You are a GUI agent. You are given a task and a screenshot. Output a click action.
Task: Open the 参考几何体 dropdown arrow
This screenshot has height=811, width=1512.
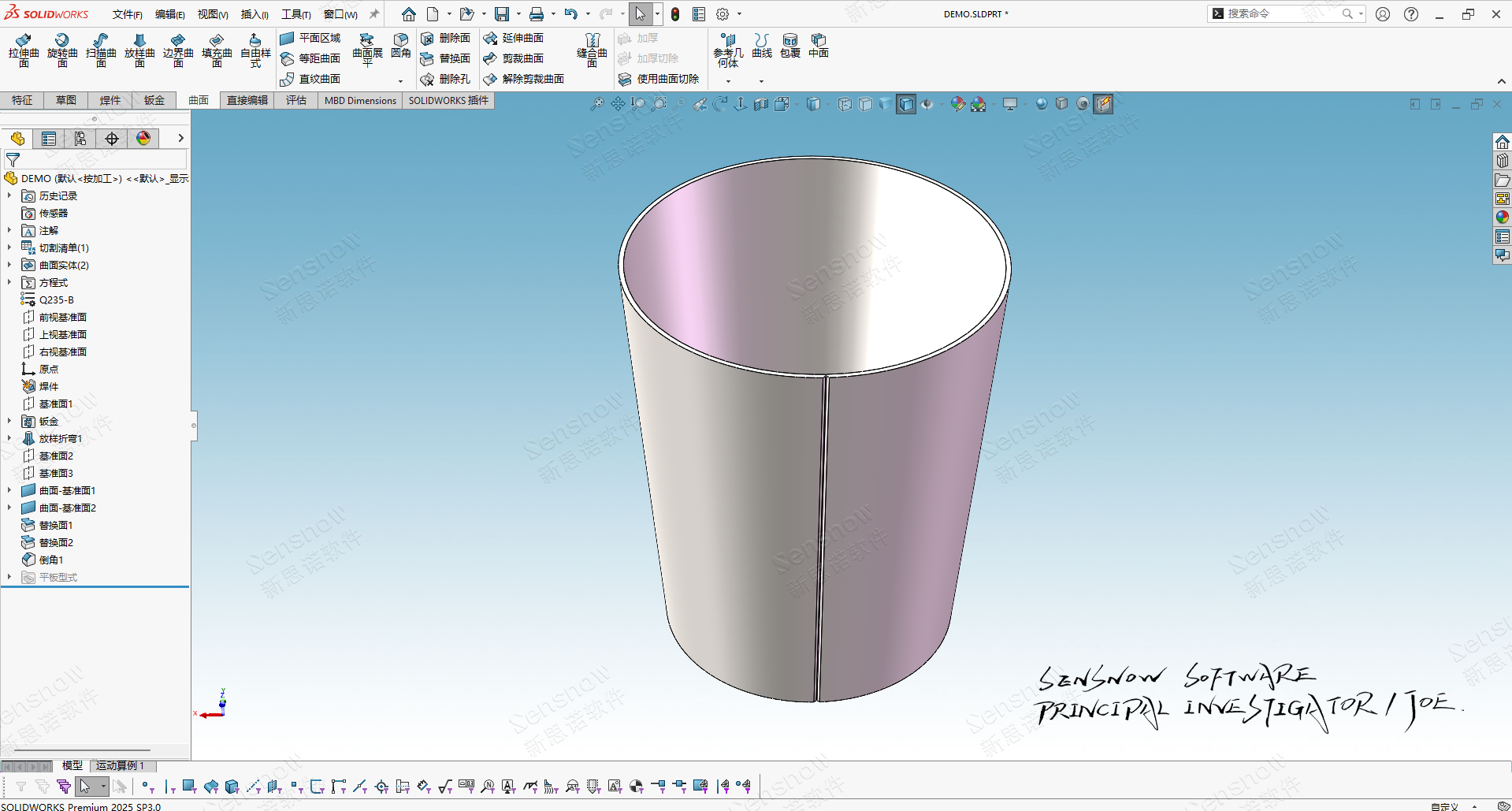(728, 81)
